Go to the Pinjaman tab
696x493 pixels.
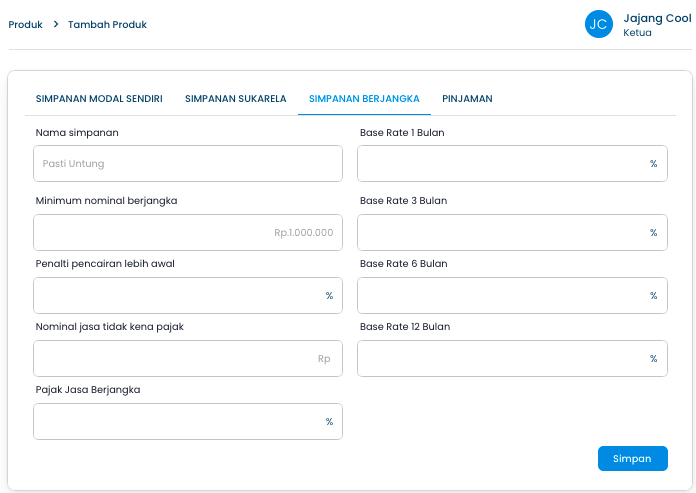coord(467,99)
